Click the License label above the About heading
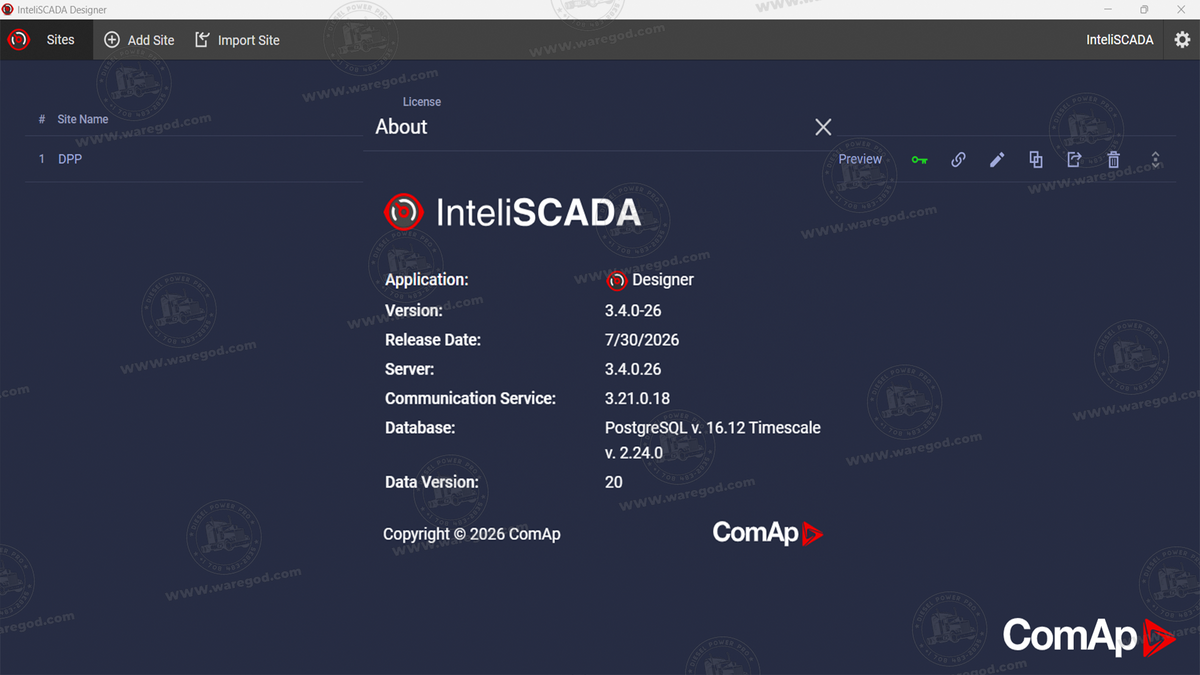The height and width of the screenshot is (675, 1200). [x=422, y=102]
